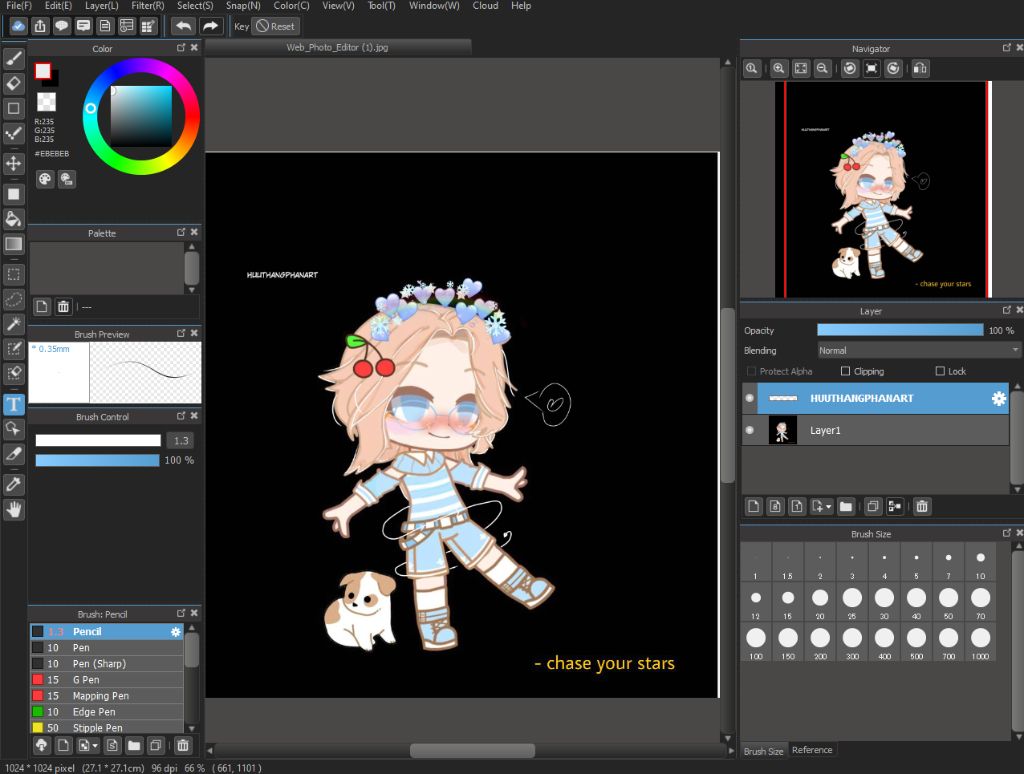The image size is (1024, 774).
Task: Select the Bucket fill tool
Action: click(x=14, y=219)
